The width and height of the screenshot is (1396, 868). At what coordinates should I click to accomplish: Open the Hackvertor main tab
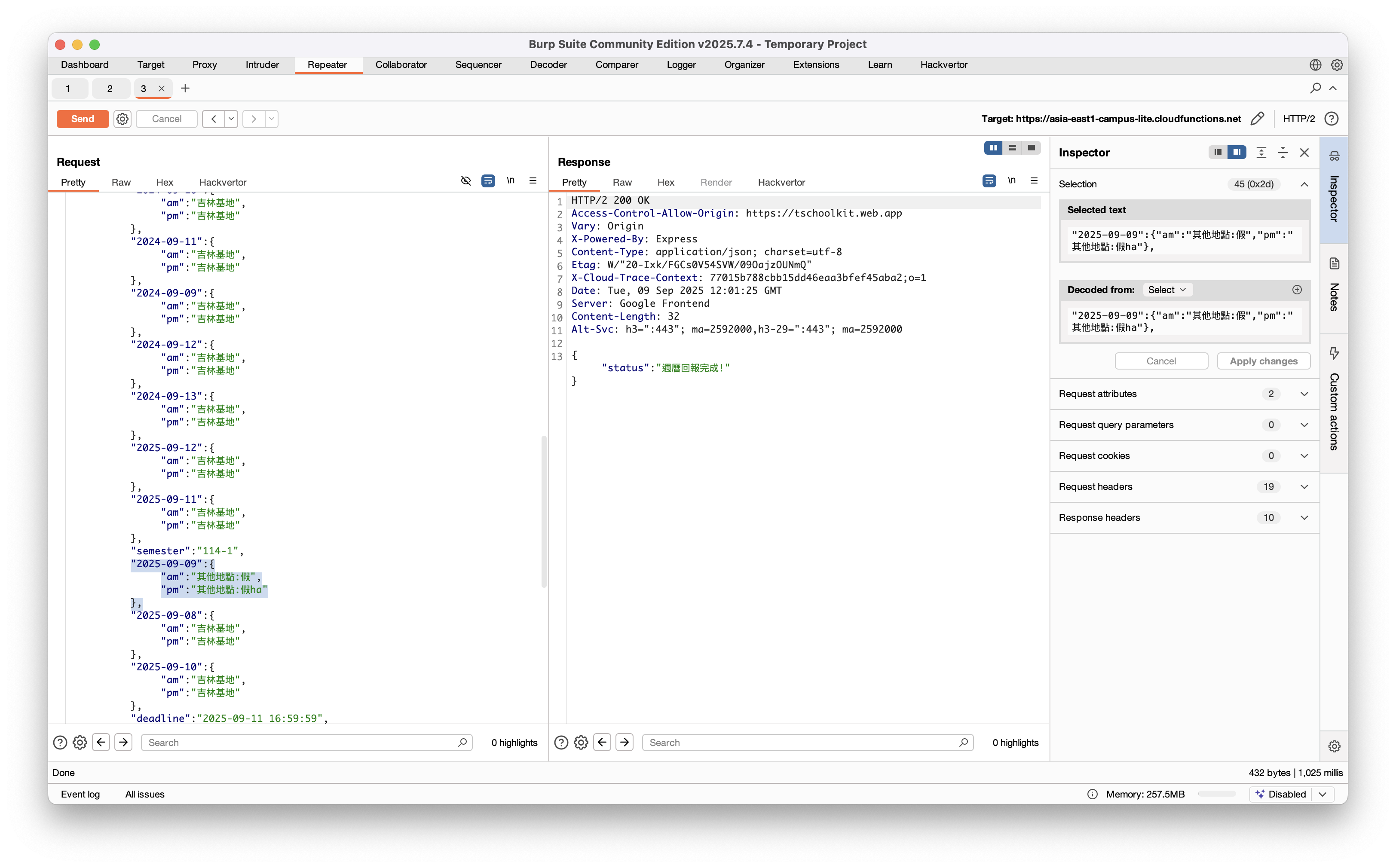pos(943,65)
